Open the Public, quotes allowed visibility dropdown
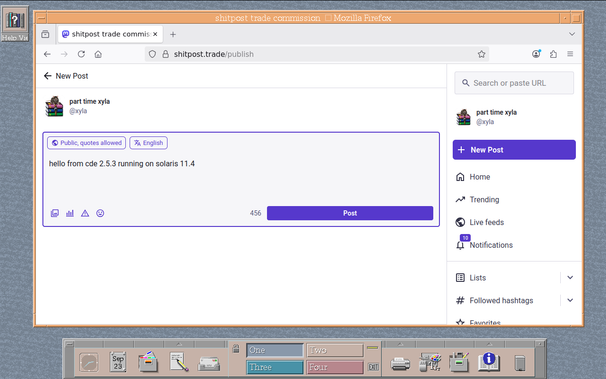This screenshot has height=379, width=606. coord(87,143)
